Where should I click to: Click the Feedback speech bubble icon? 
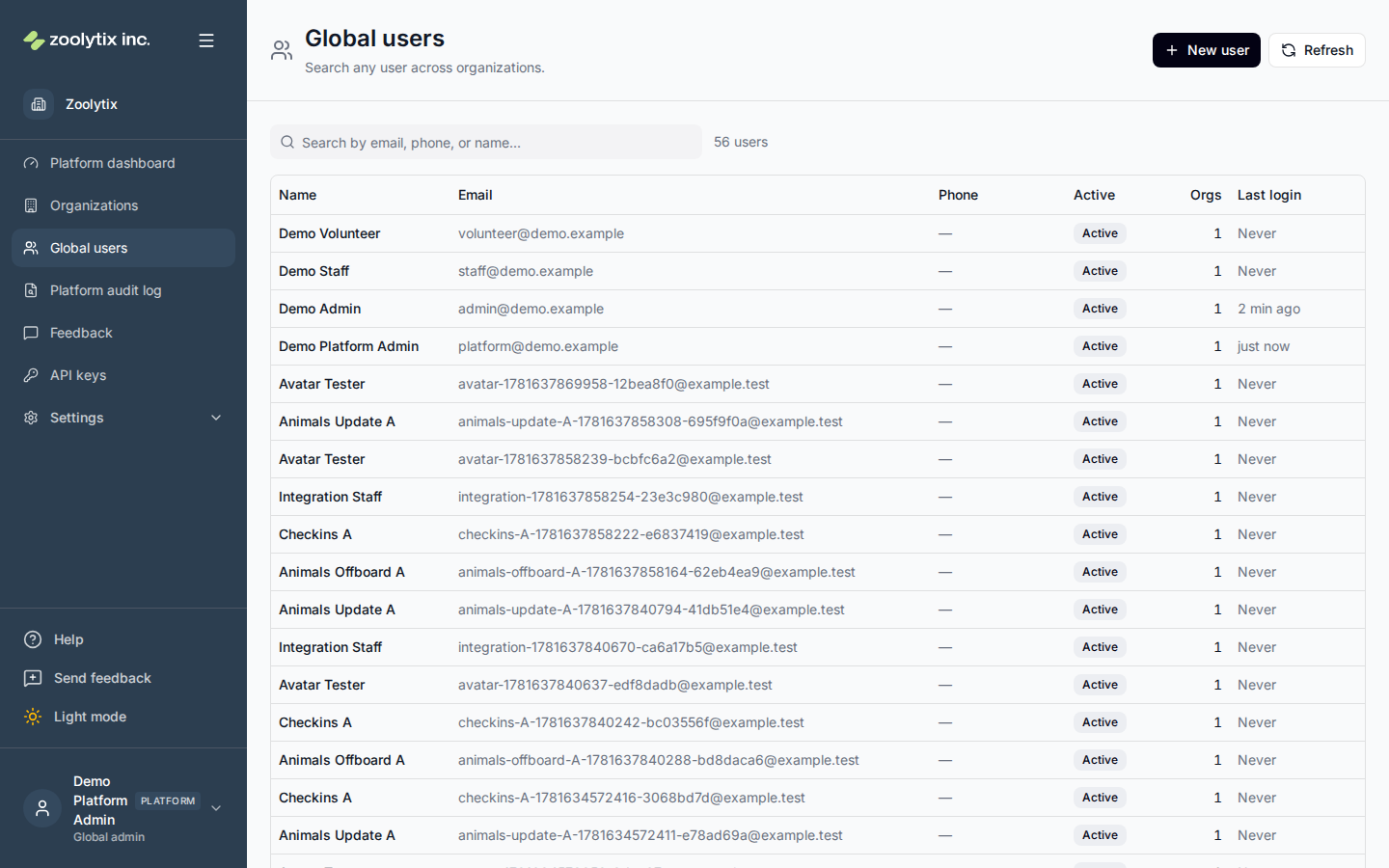click(31, 333)
